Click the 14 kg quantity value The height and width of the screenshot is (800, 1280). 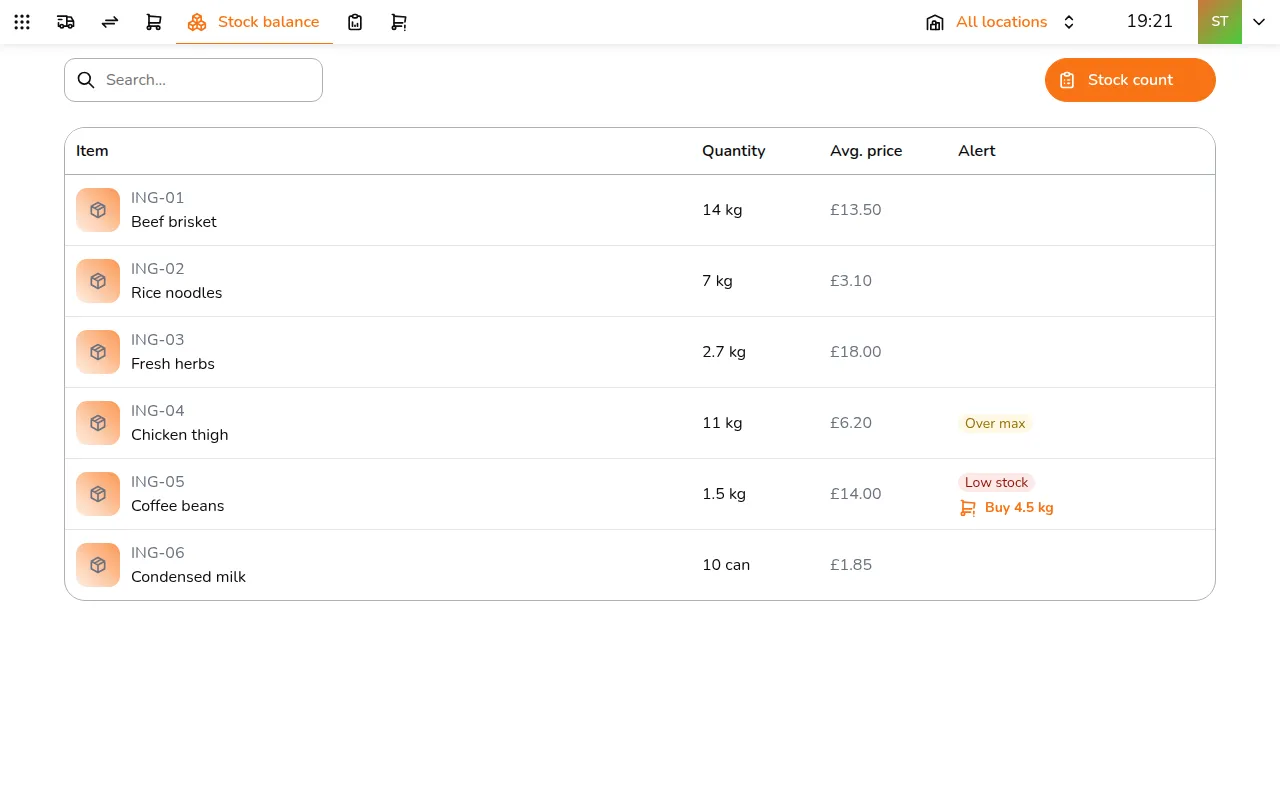[722, 210]
